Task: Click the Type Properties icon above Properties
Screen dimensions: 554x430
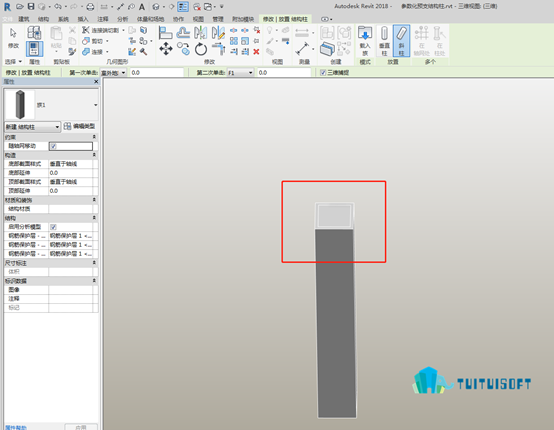Action: click(34, 33)
